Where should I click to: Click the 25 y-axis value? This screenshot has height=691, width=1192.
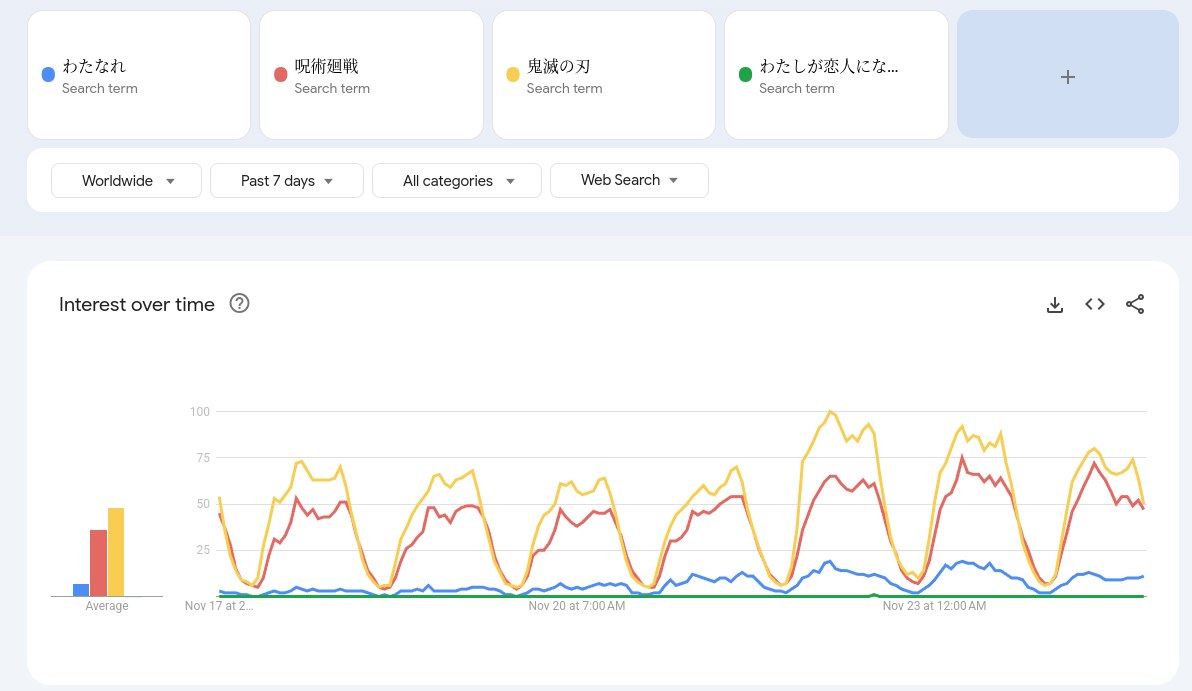(x=203, y=550)
